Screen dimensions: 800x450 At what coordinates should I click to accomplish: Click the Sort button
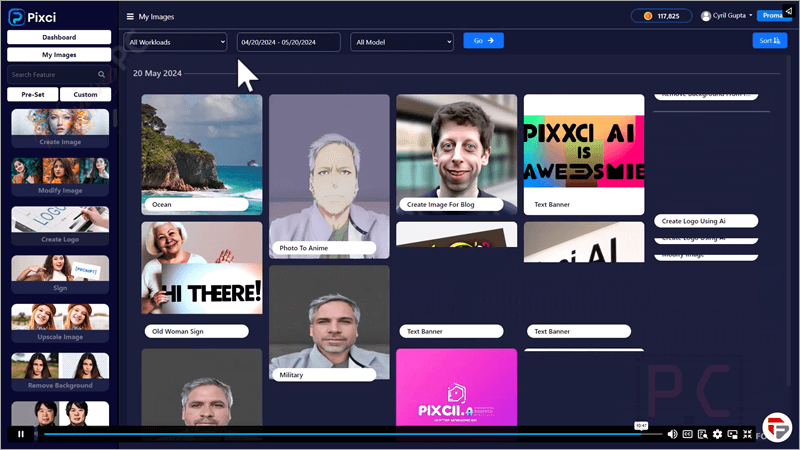769,40
